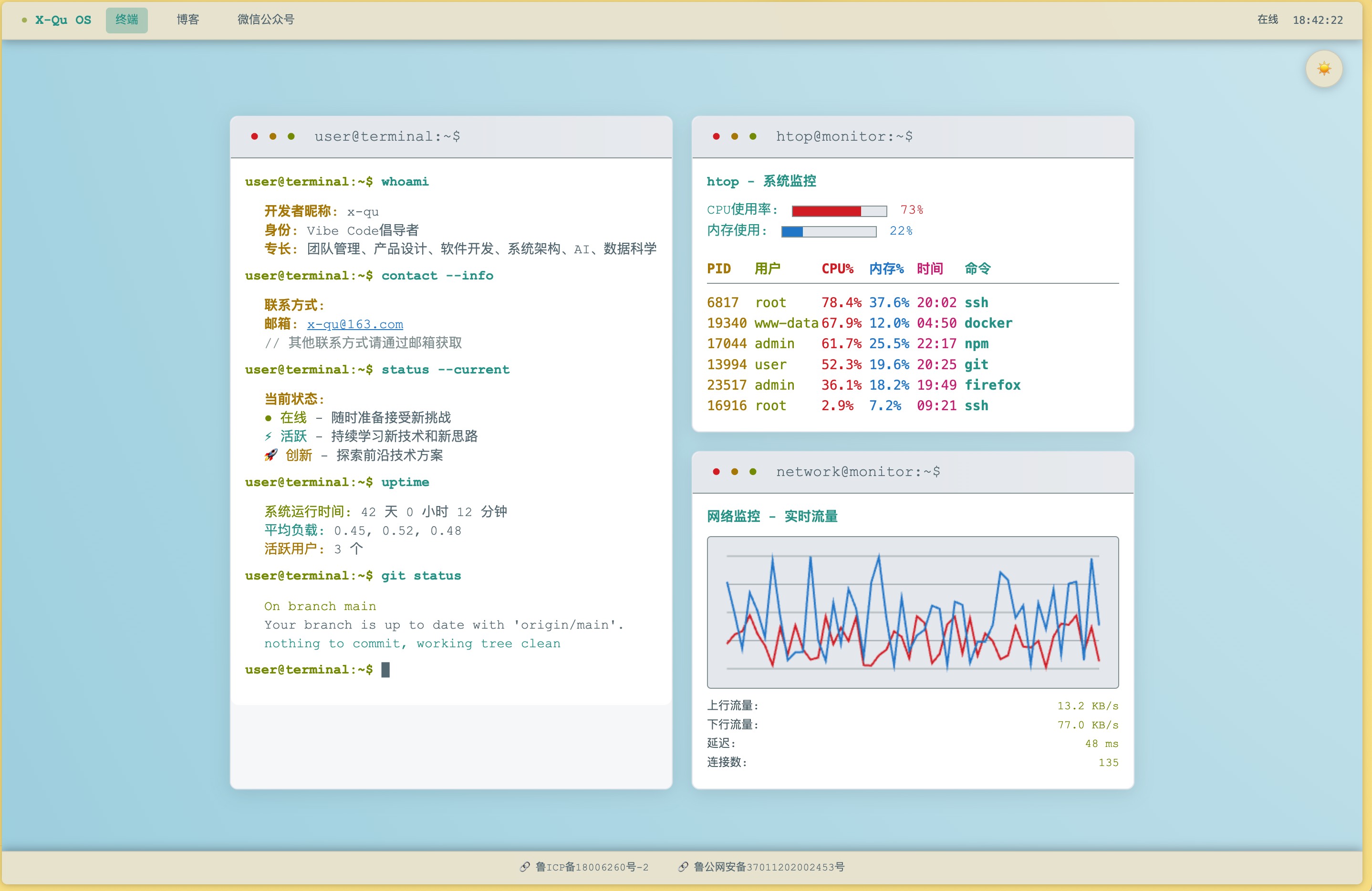Viewport: 1372px width, 891px height.
Task: Select the npm process row
Action: click(x=913, y=344)
